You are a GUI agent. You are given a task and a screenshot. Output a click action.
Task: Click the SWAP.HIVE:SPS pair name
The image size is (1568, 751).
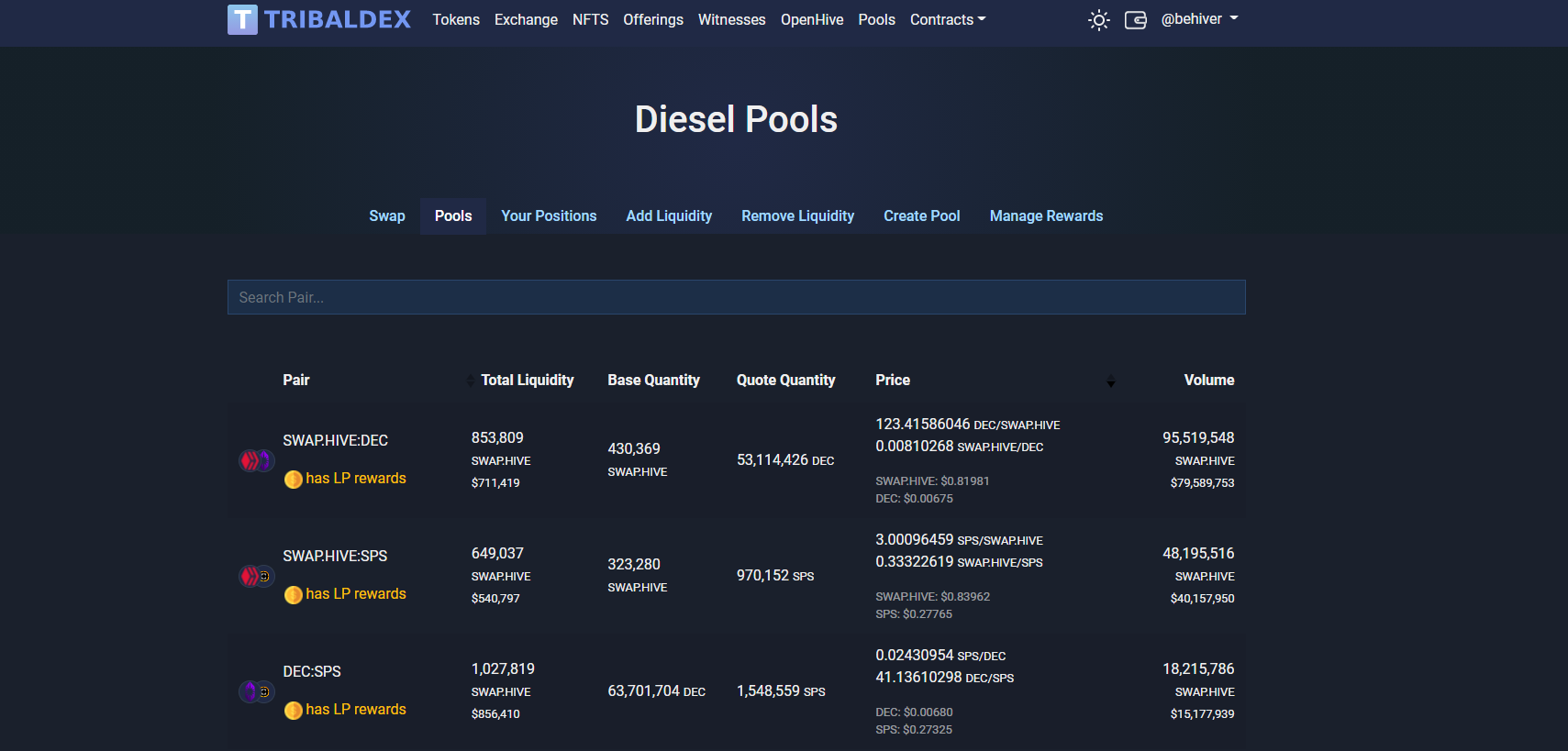[335, 556]
